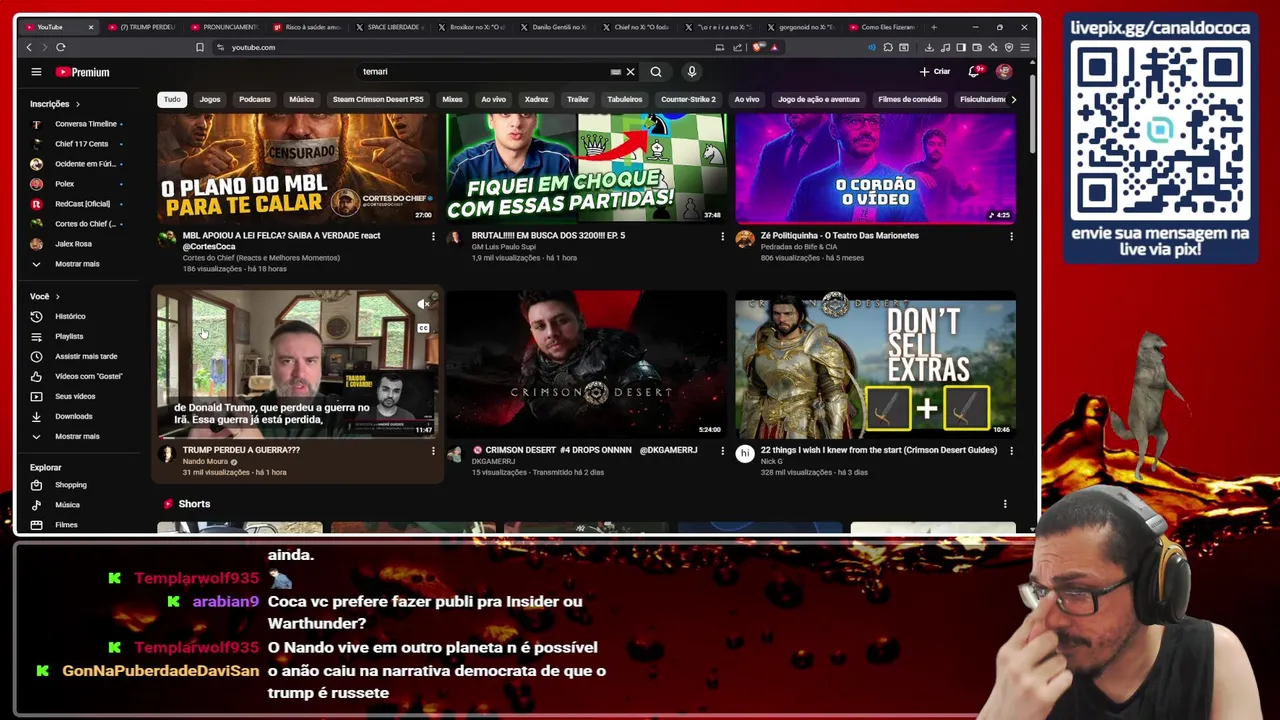Open options for TRUMP PERDEU A GUERRA video
1280x720 pixels.
pos(433,451)
